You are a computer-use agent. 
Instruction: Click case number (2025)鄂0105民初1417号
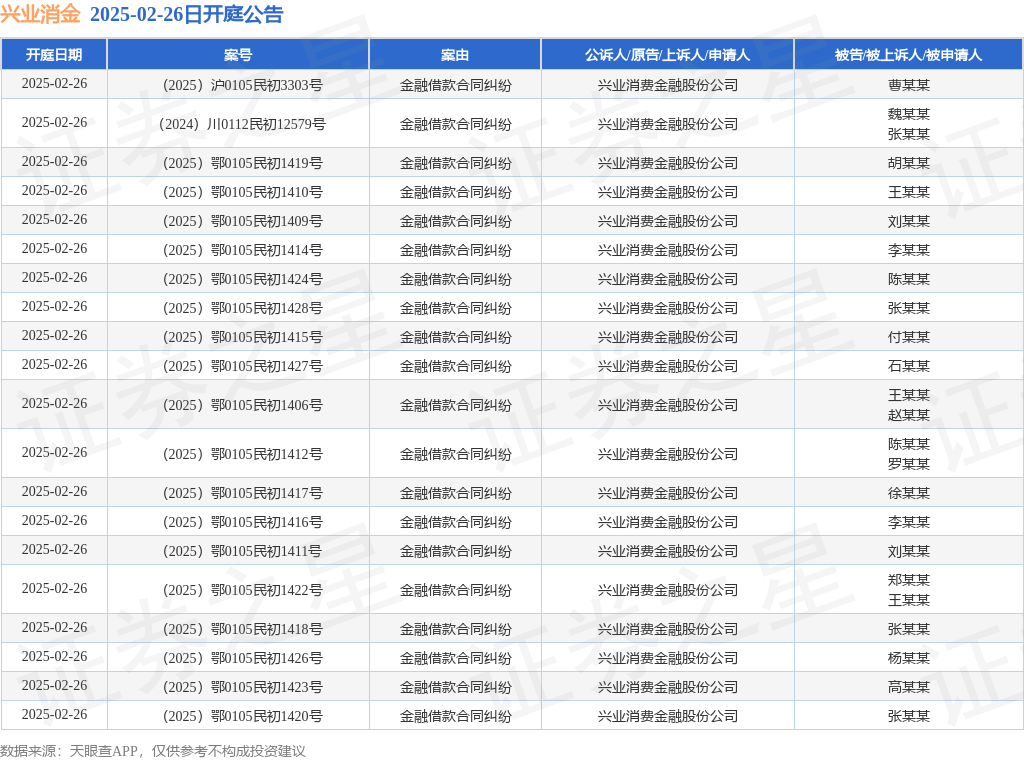click(242, 494)
